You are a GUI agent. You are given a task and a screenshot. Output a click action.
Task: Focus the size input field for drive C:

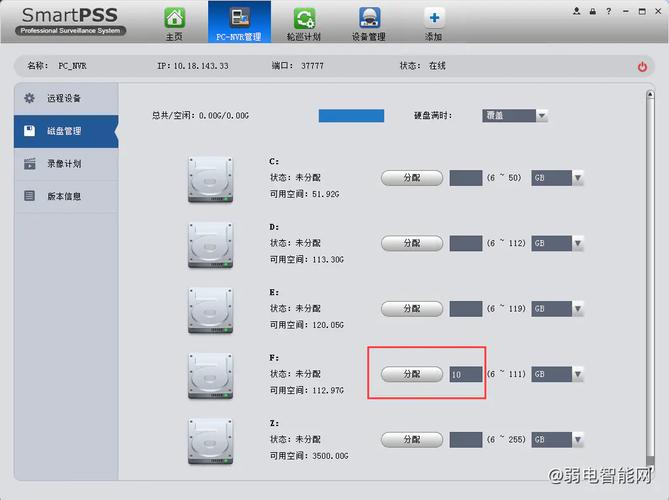click(466, 178)
